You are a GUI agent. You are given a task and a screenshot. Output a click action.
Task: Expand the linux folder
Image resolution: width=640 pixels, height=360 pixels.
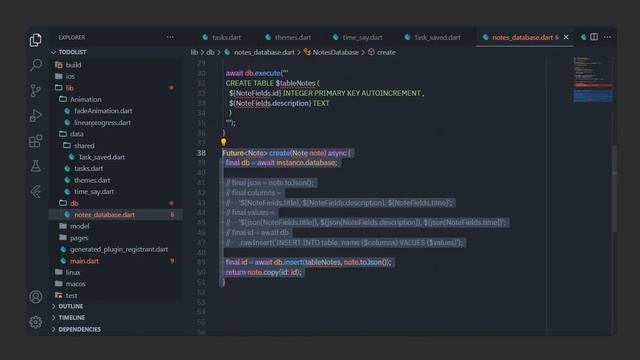(73, 272)
